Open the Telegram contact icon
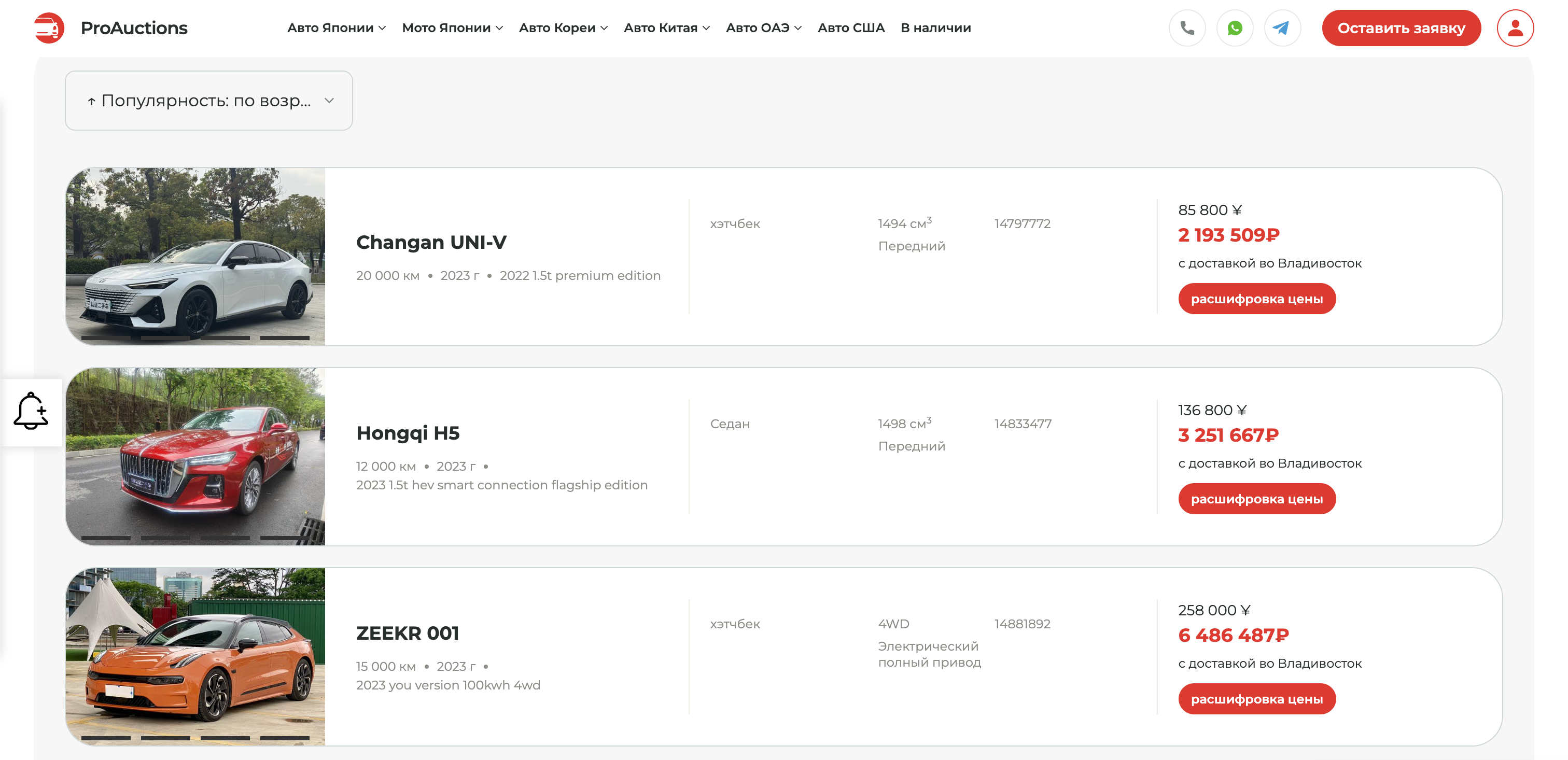The width and height of the screenshot is (1568, 760). 1282,28
